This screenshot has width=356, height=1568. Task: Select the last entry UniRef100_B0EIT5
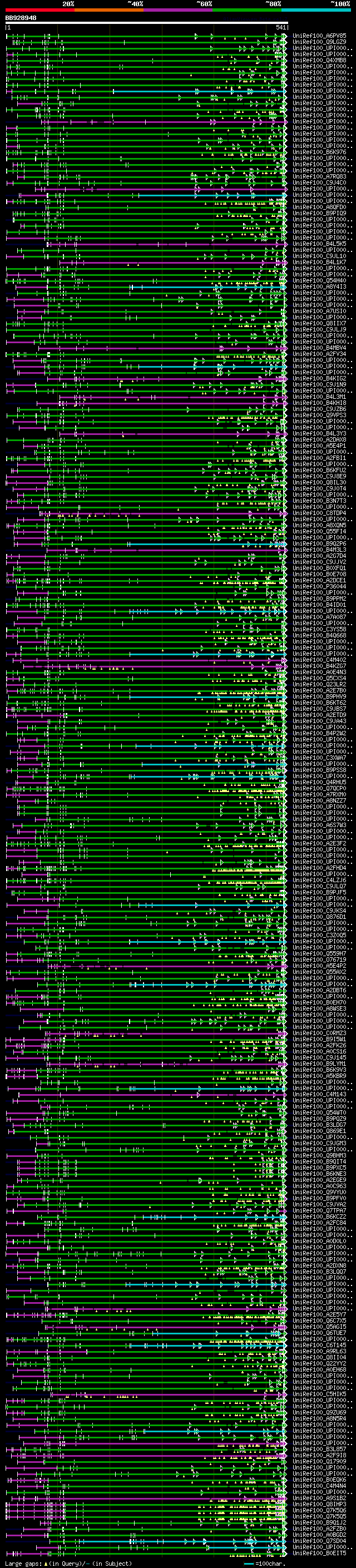[x=319, y=1554]
